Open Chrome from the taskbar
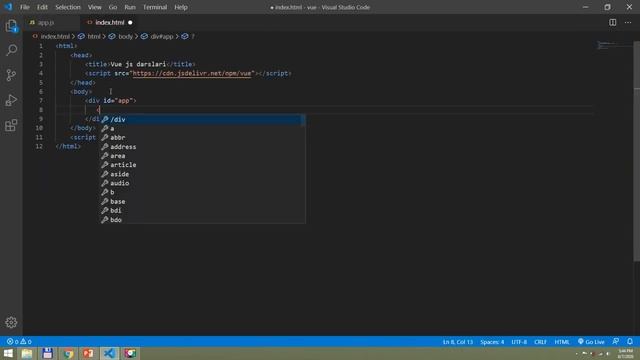This screenshot has height=360, width=640. coord(68,353)
